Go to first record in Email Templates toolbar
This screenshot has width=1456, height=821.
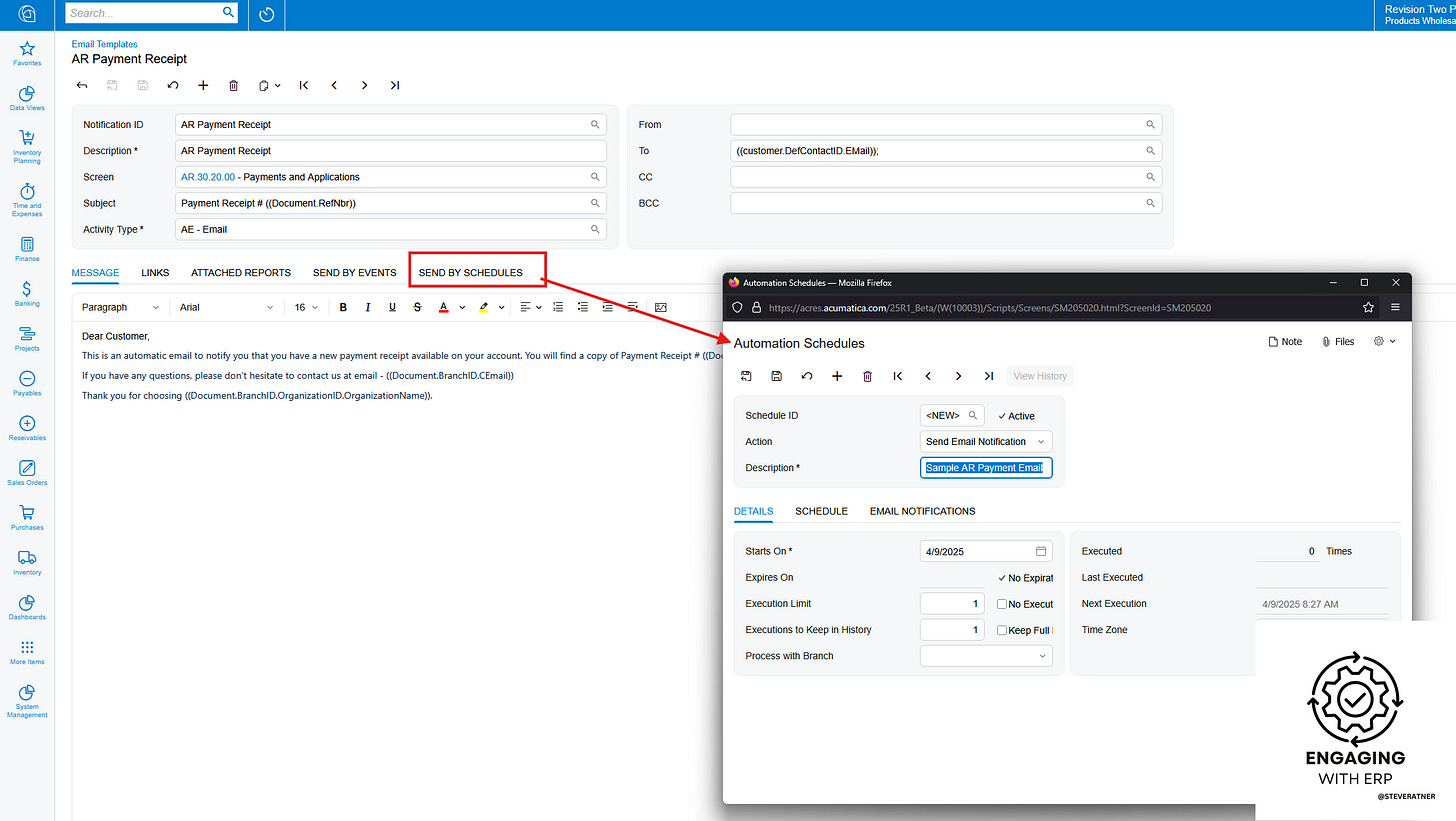pos(304,86)
